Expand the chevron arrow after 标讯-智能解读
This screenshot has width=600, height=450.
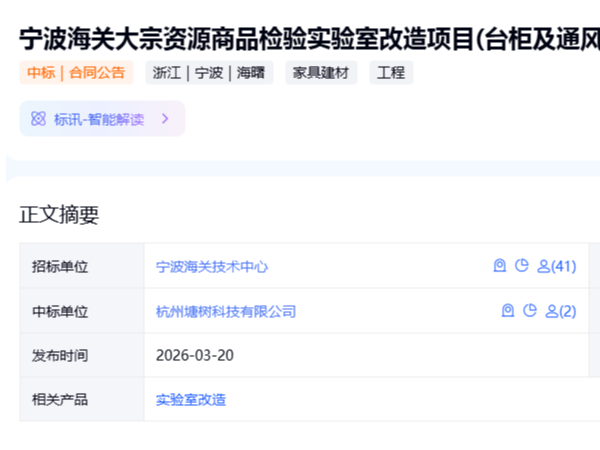(165, 119)
